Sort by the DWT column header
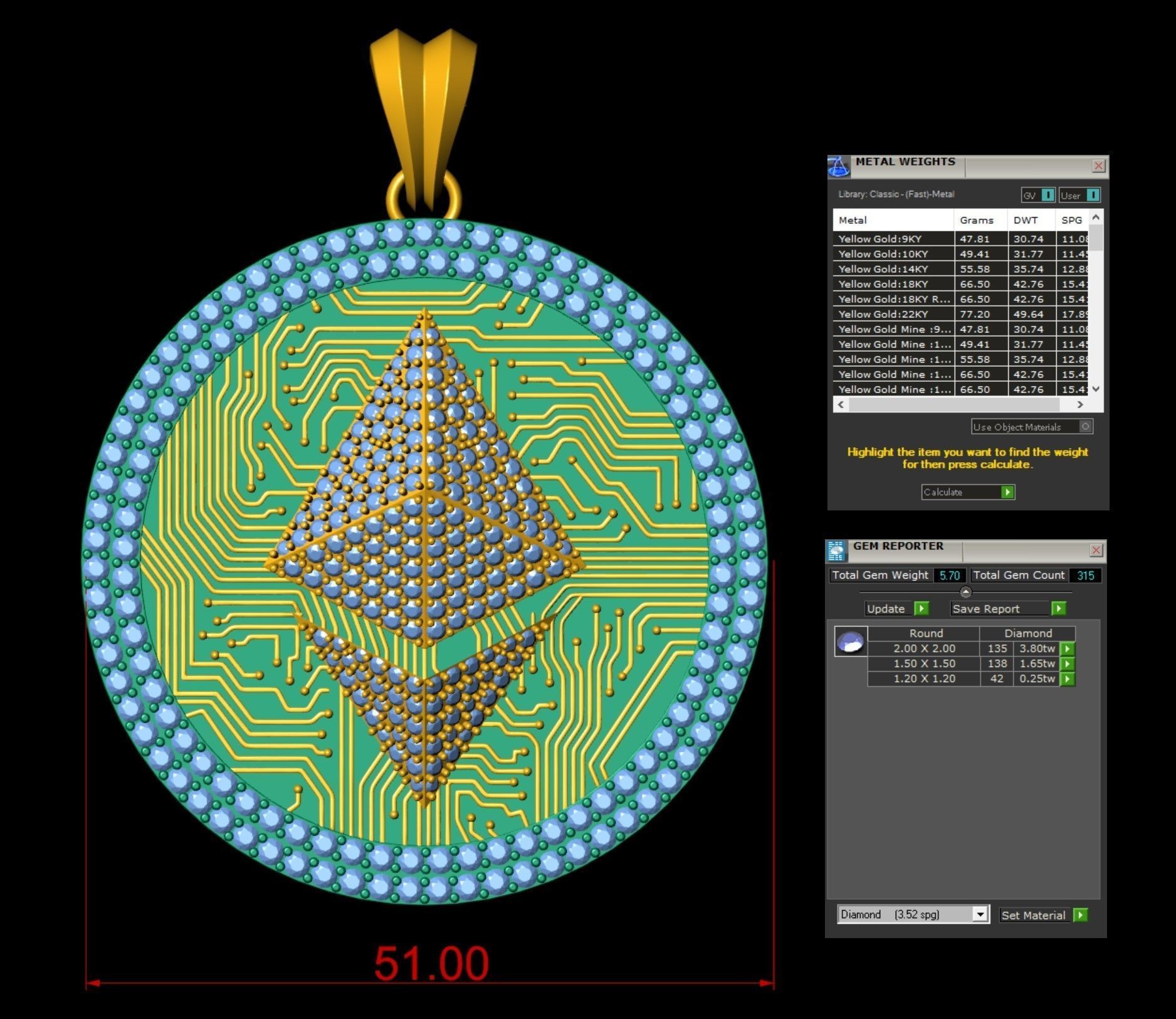This screenshot has width=1176, height=1019. click(1031, 220)
